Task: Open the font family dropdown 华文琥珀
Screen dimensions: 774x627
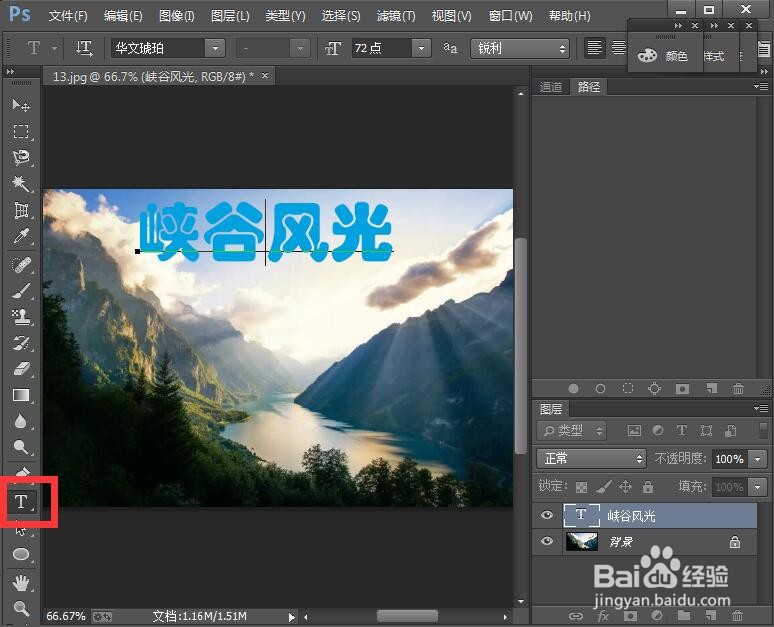Action: click(x=215, y=48)
